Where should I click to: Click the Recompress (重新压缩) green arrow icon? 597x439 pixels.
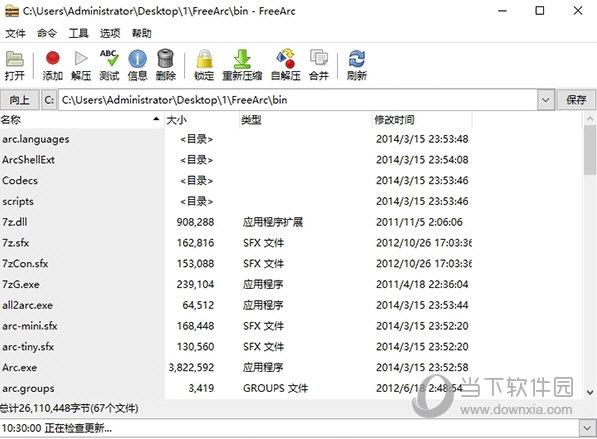(242, 59)
